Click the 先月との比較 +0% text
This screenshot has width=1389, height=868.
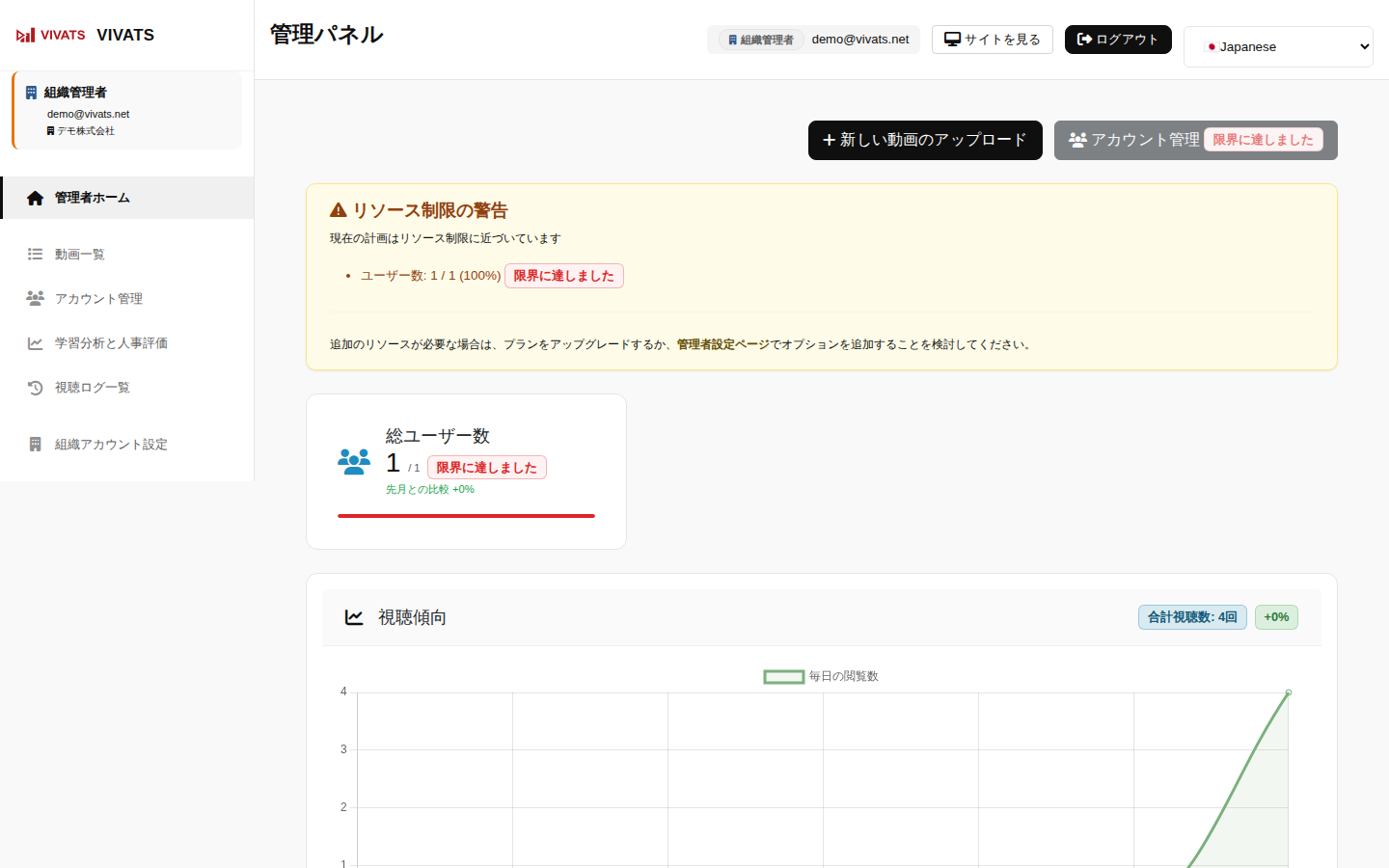pyautogui.click(x=430, y=490)
